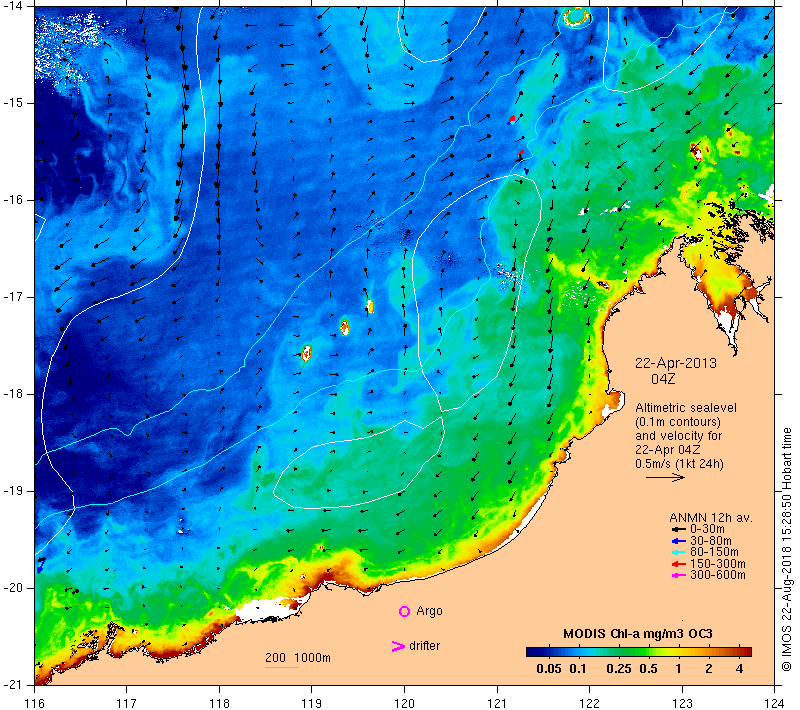
Task: Click the '80-150m' depth label
Action: [714, 552]
